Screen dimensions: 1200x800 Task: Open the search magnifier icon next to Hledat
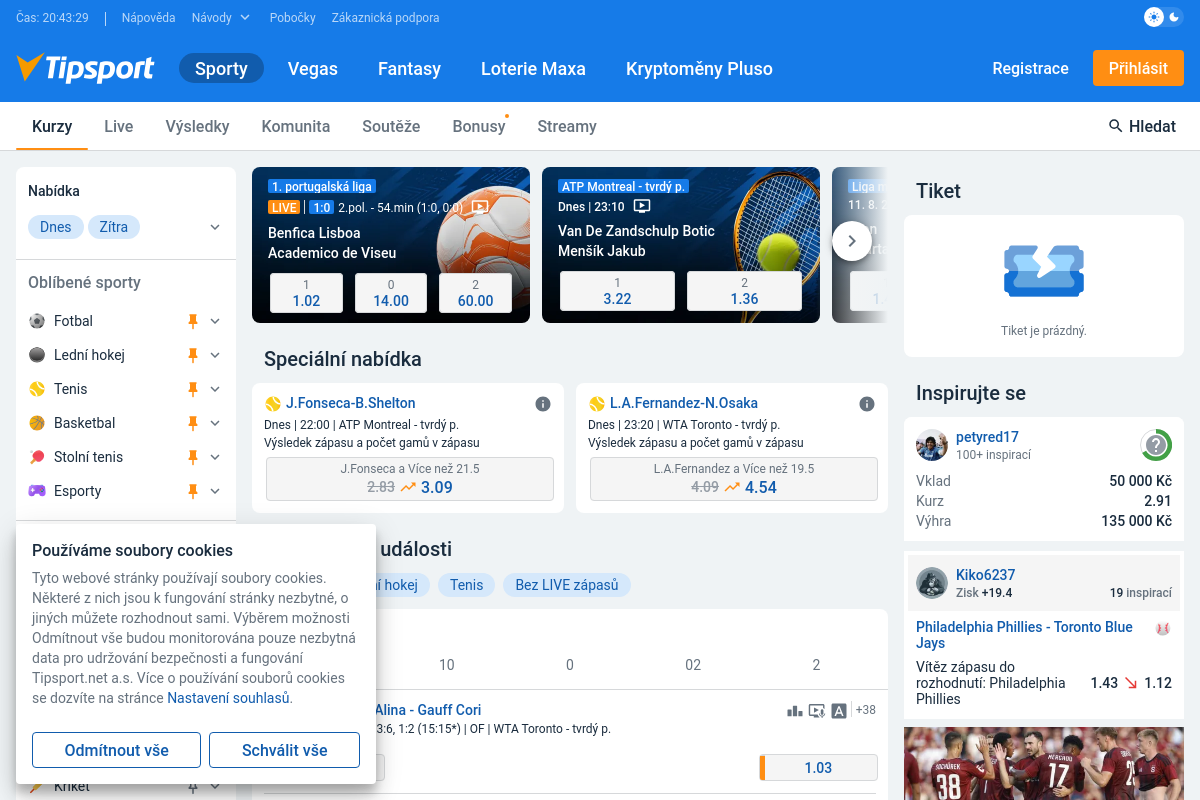coord(1116,126)
